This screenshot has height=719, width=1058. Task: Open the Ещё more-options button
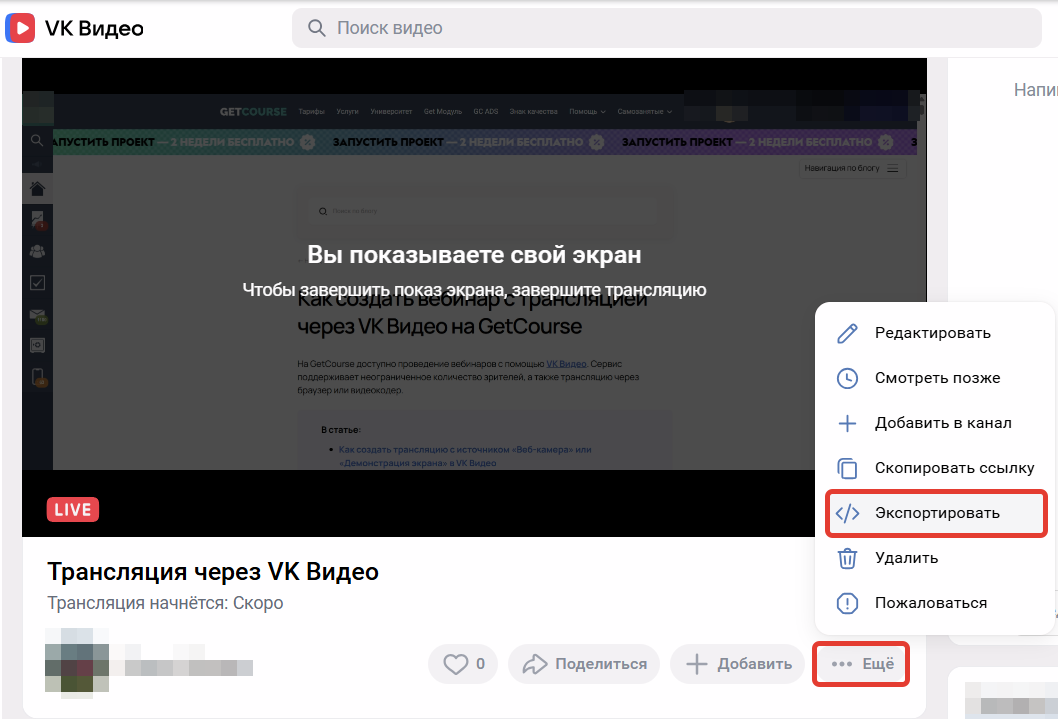(862, 664)
